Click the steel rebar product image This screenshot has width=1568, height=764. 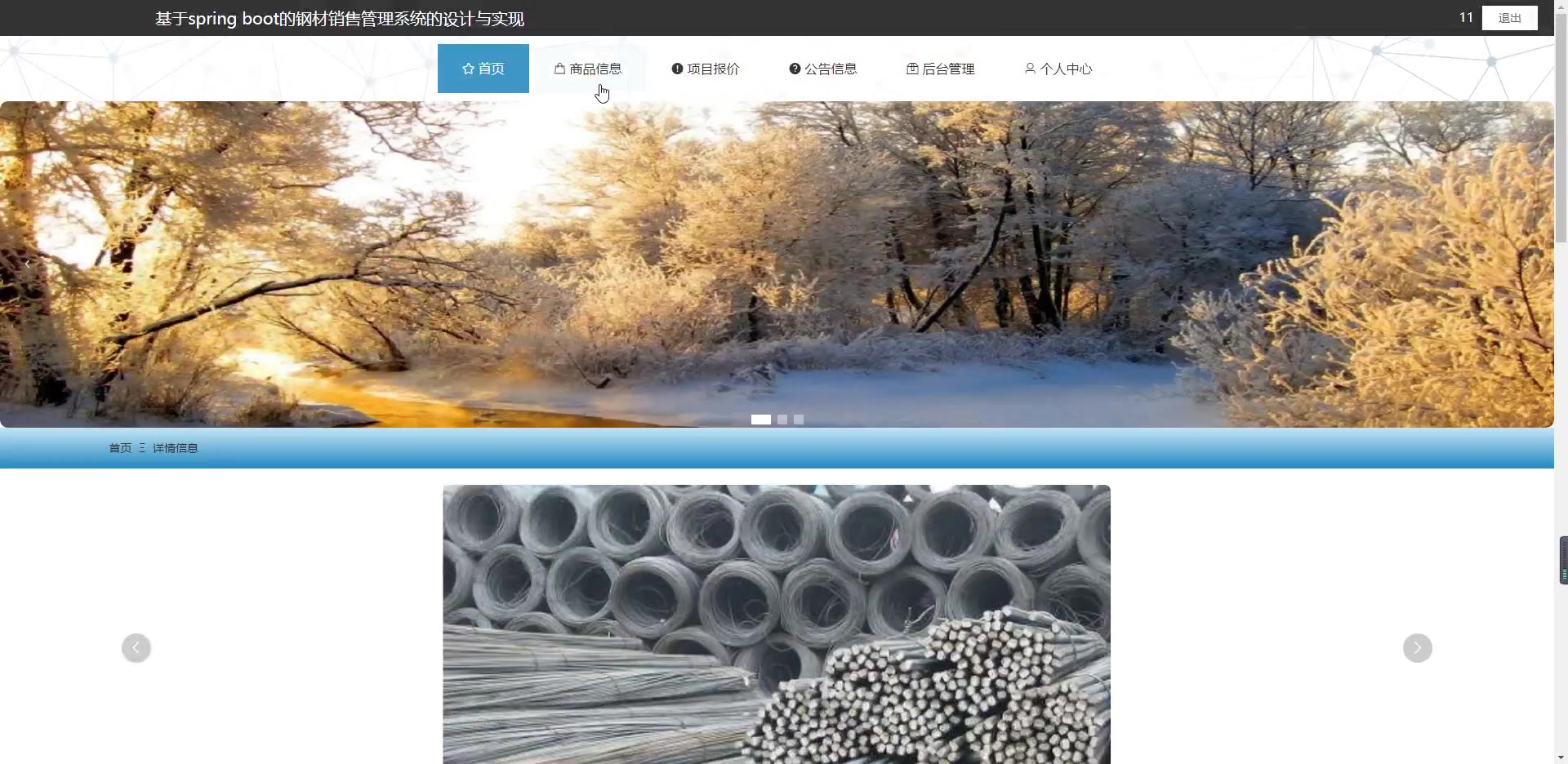(x=777, y=624)
